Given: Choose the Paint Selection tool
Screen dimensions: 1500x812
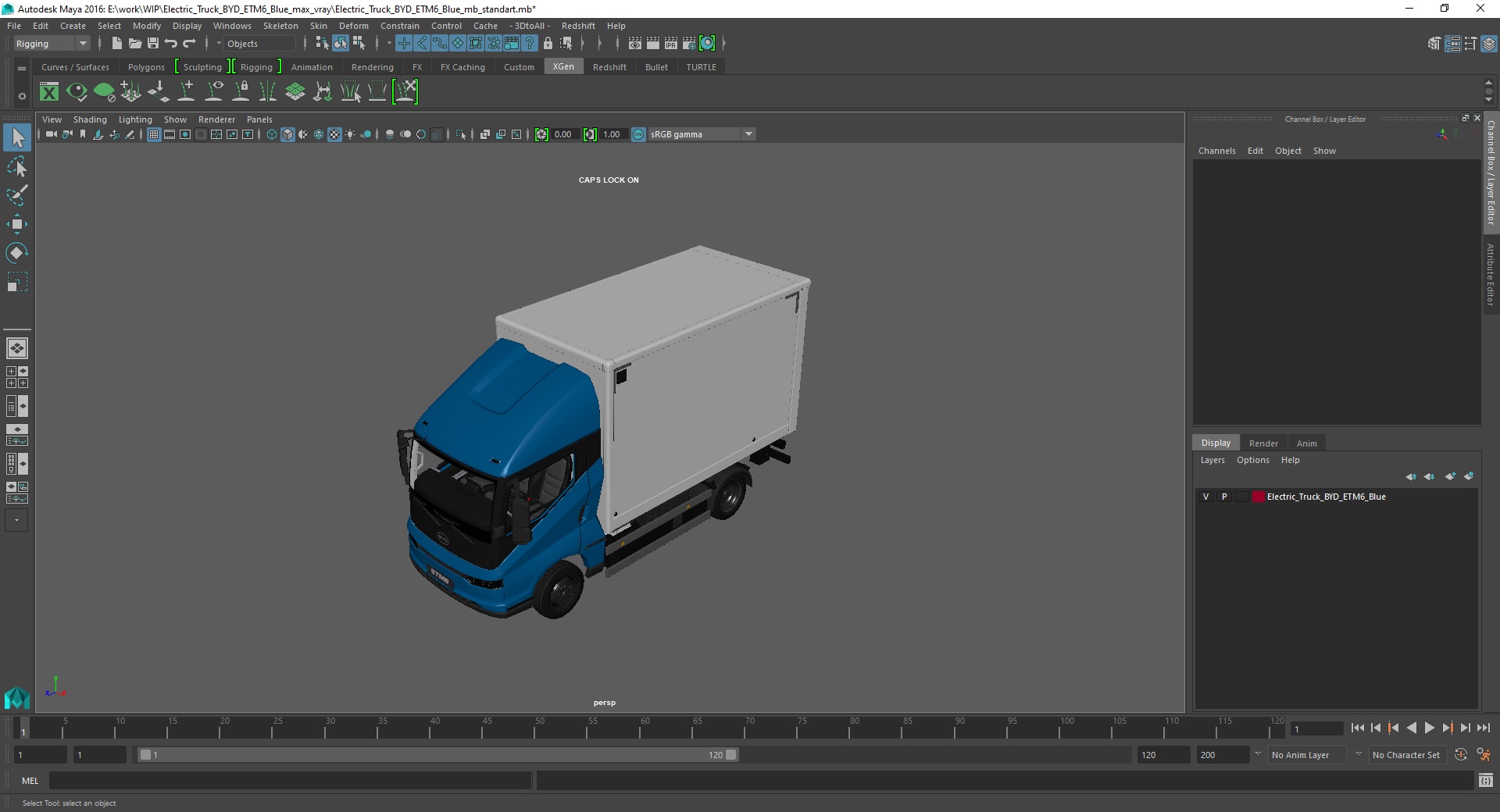Looking at the screenshot, I should (x=17, y=195).
